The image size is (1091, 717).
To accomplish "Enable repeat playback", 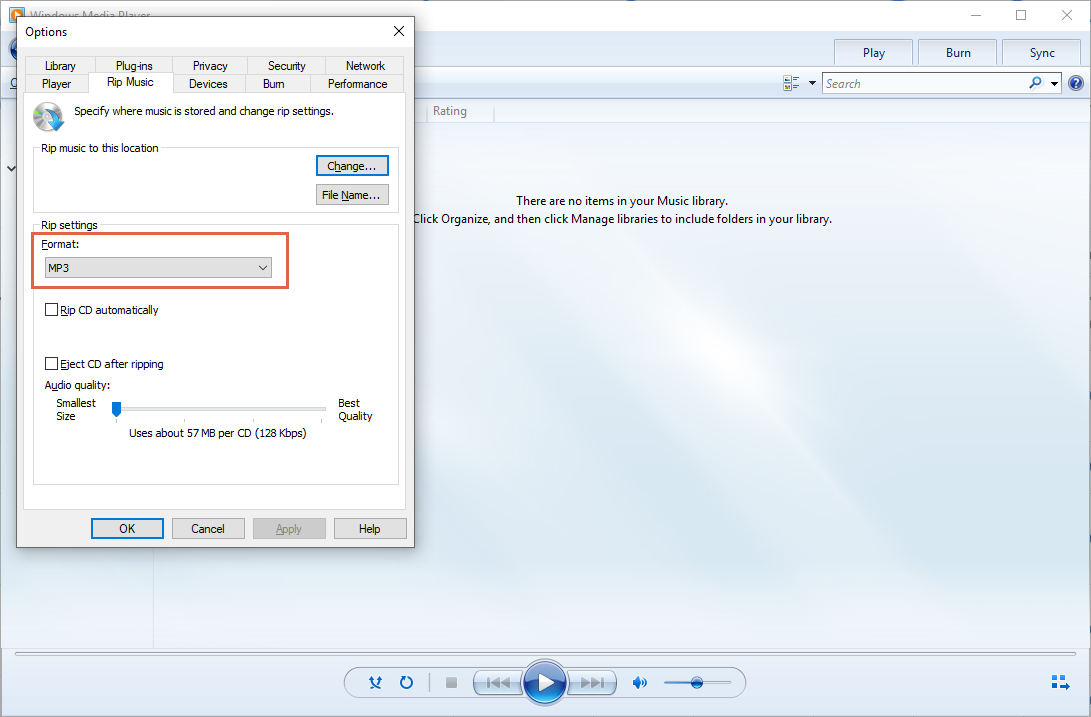I will pos(406,682).
